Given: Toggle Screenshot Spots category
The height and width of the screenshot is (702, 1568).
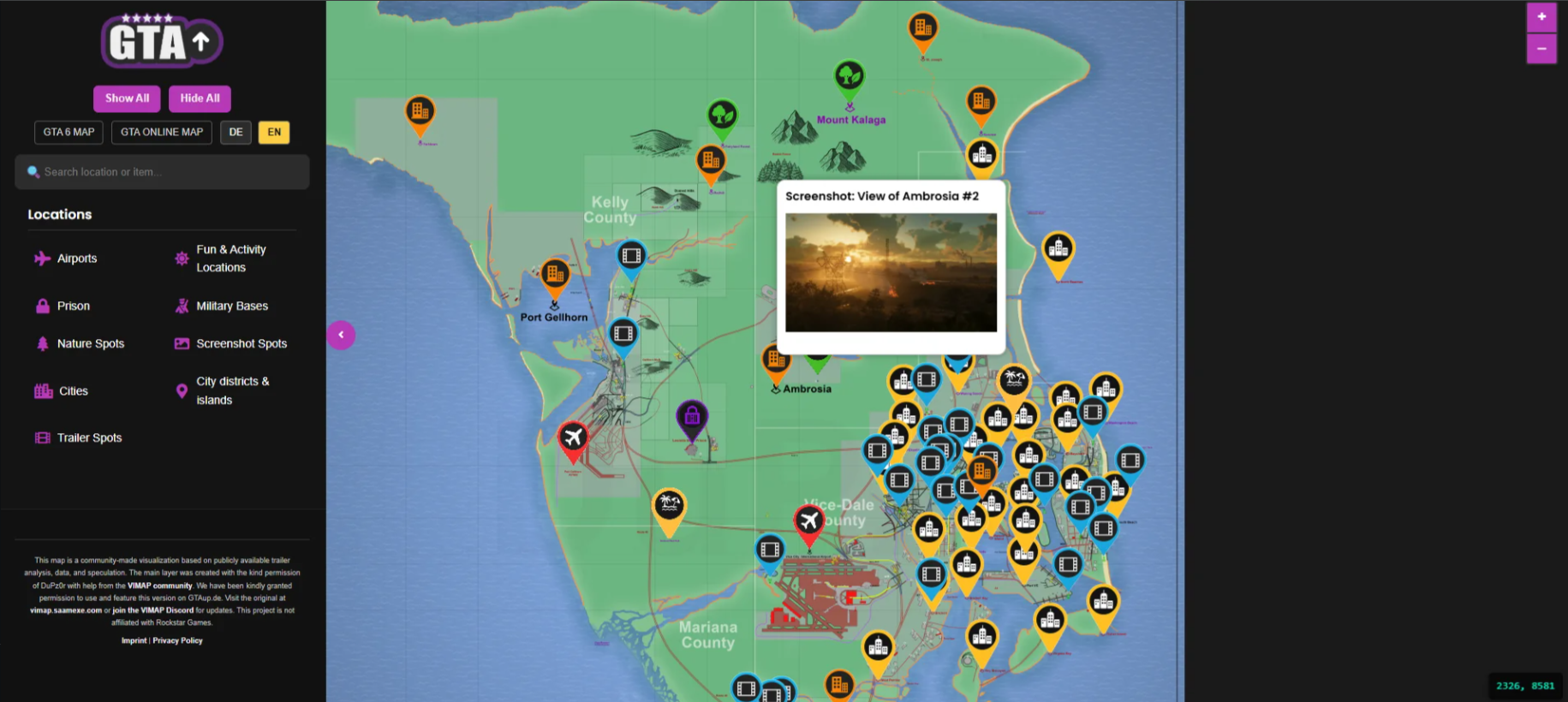Looking at the screenshot, I should 230,343.
